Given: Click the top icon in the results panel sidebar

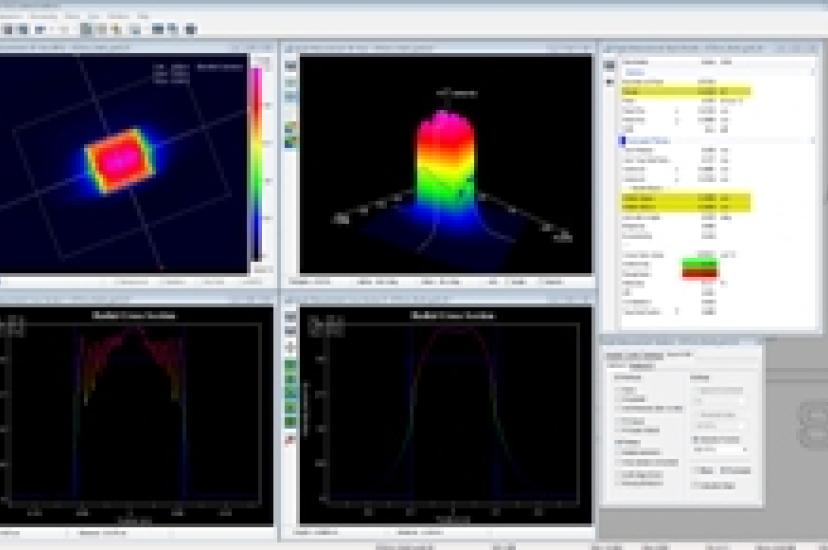Looking at the screenshot, I should point(609,65).
